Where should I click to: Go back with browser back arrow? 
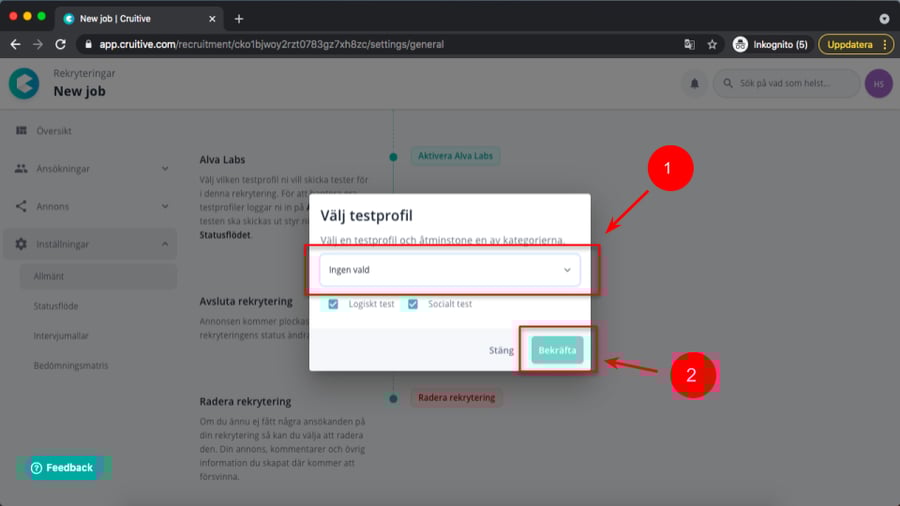point(15,44)
